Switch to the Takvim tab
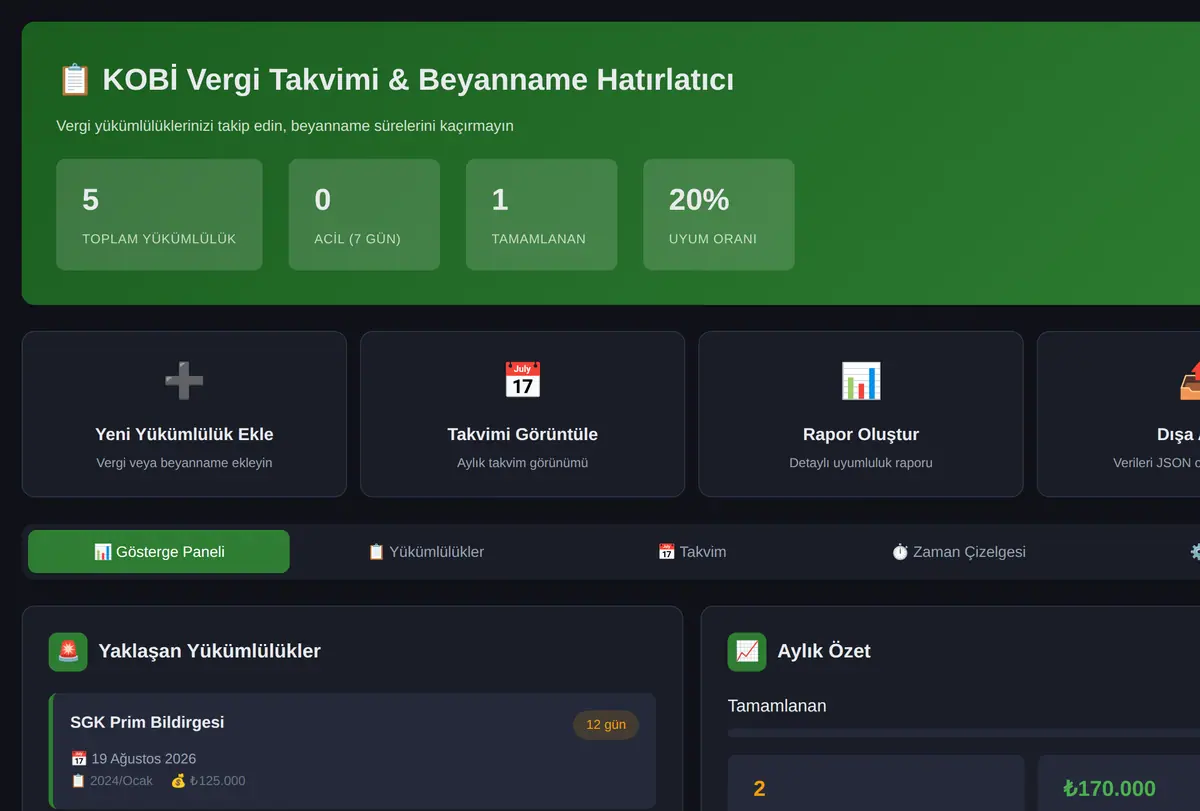The width and height of the screenshot is (1200, 811). click(692, 552)
